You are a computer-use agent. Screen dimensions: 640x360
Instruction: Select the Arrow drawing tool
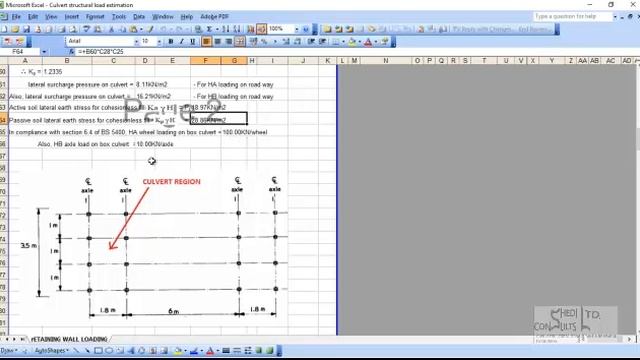tap(87, 351)
